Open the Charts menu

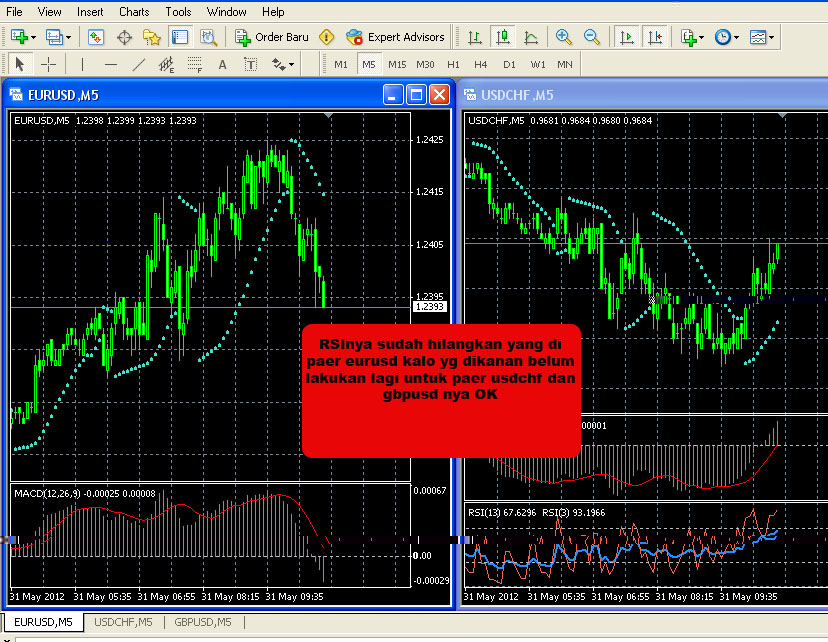point(134,12)
